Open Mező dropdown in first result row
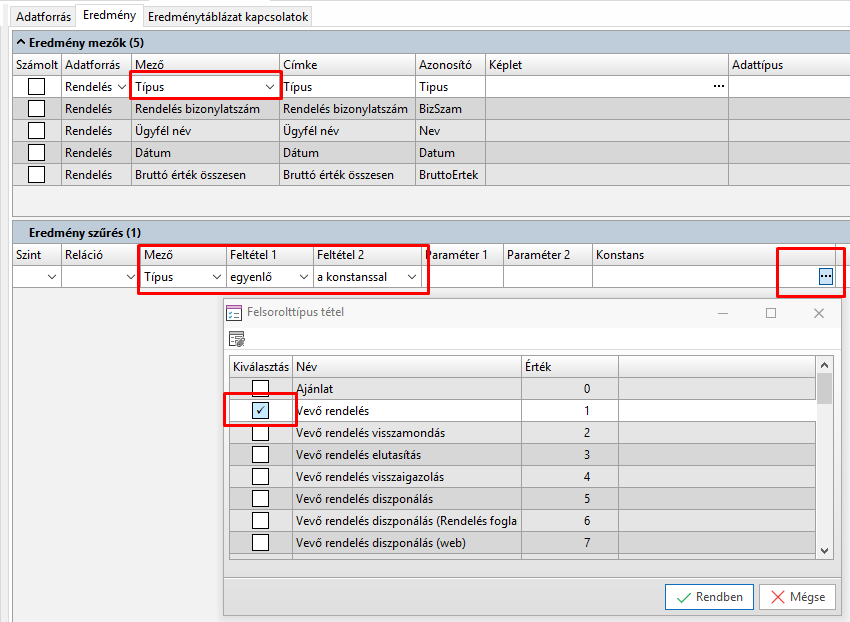 (x=269, y=87)
